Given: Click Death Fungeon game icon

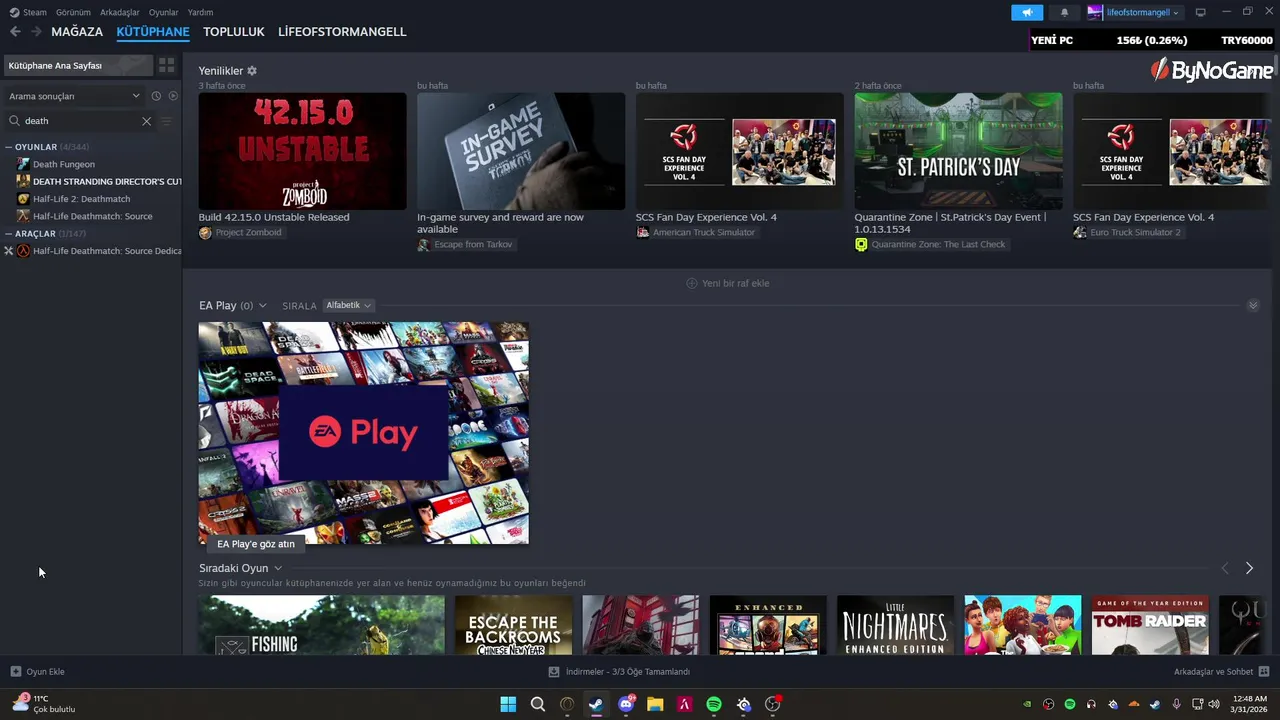Looking at the screenshot, I should tap(23, 164).
